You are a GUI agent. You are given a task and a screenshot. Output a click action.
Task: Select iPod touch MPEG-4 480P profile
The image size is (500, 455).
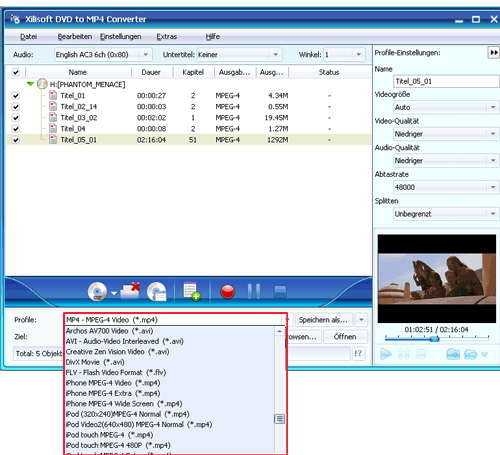click(x=170, y=445)
